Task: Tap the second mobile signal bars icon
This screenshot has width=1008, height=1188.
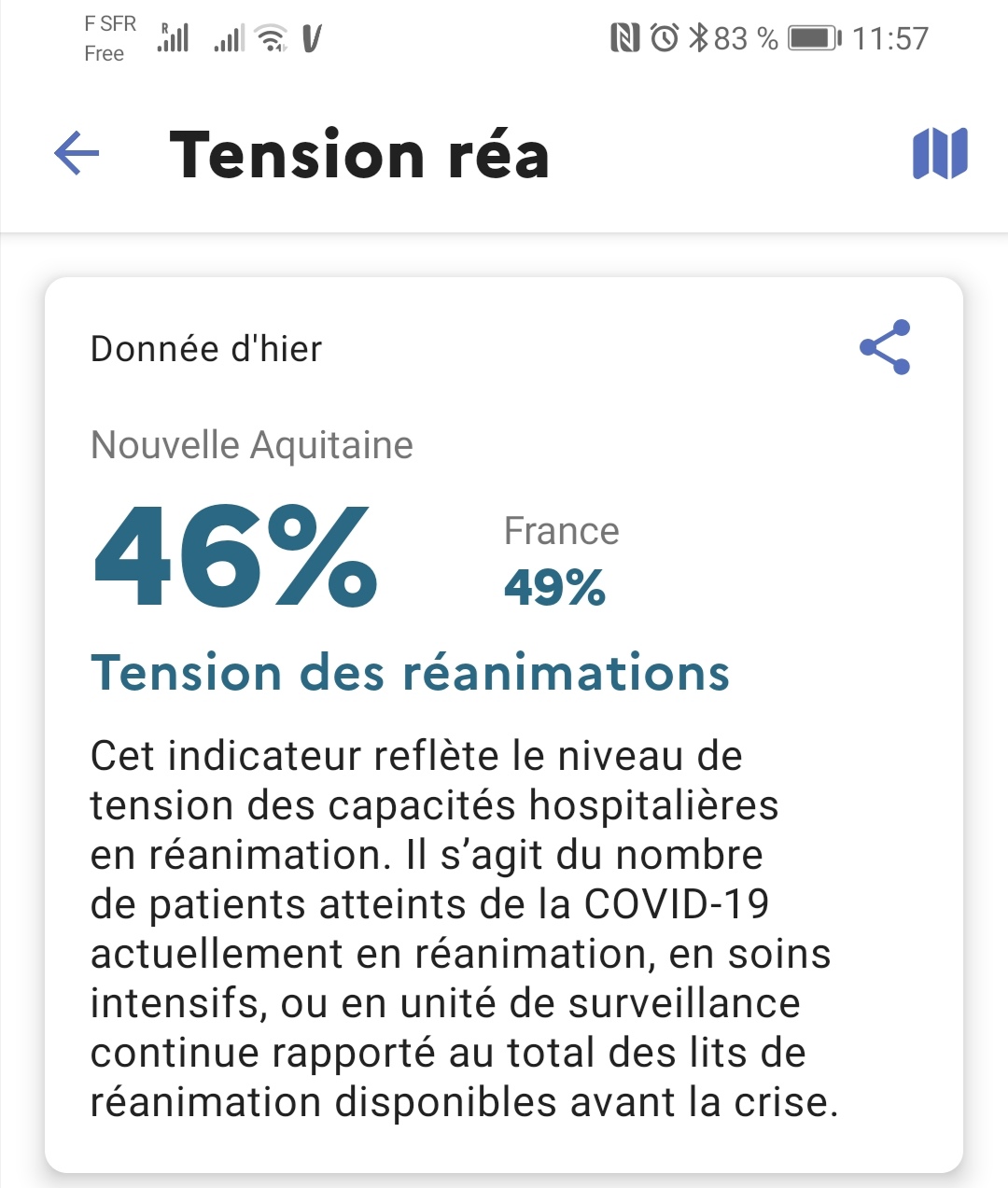Action: [229, 40]
